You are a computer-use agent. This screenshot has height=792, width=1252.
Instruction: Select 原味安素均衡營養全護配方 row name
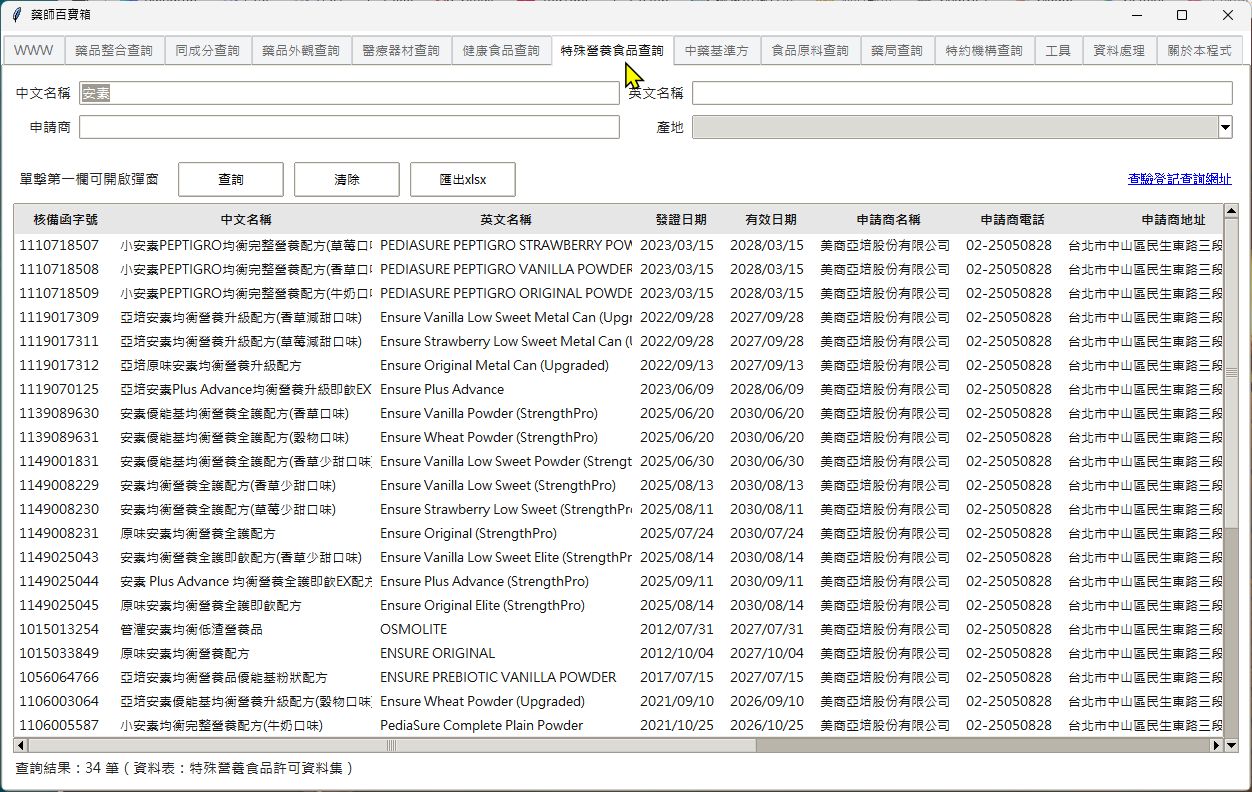tap(198, 533)
